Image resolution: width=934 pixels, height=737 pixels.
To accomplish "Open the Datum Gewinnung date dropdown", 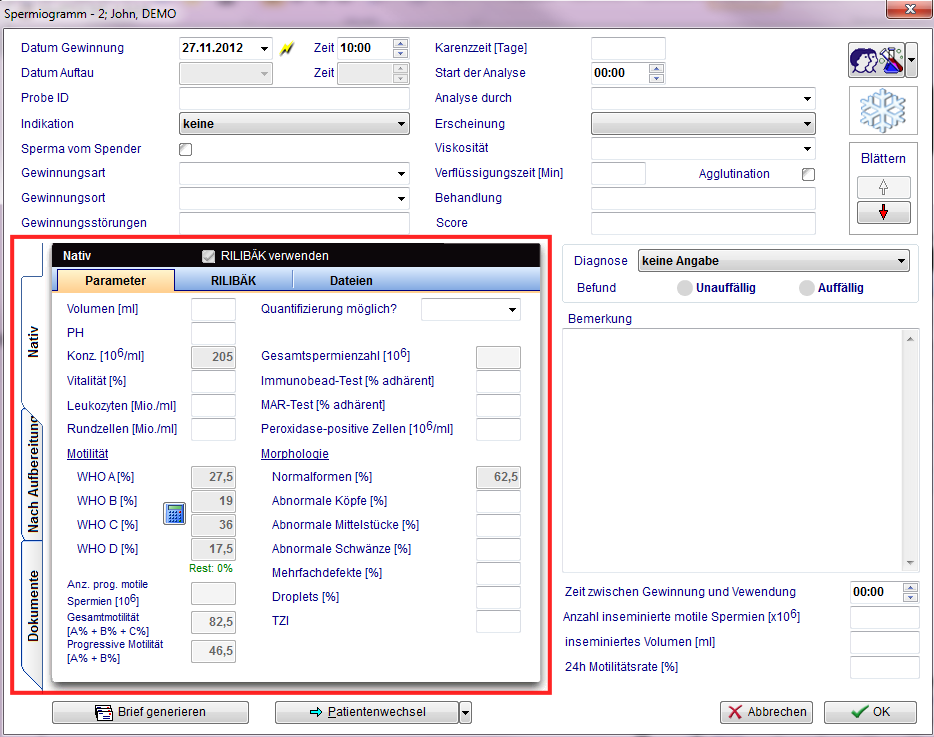I will coord(264,48).
